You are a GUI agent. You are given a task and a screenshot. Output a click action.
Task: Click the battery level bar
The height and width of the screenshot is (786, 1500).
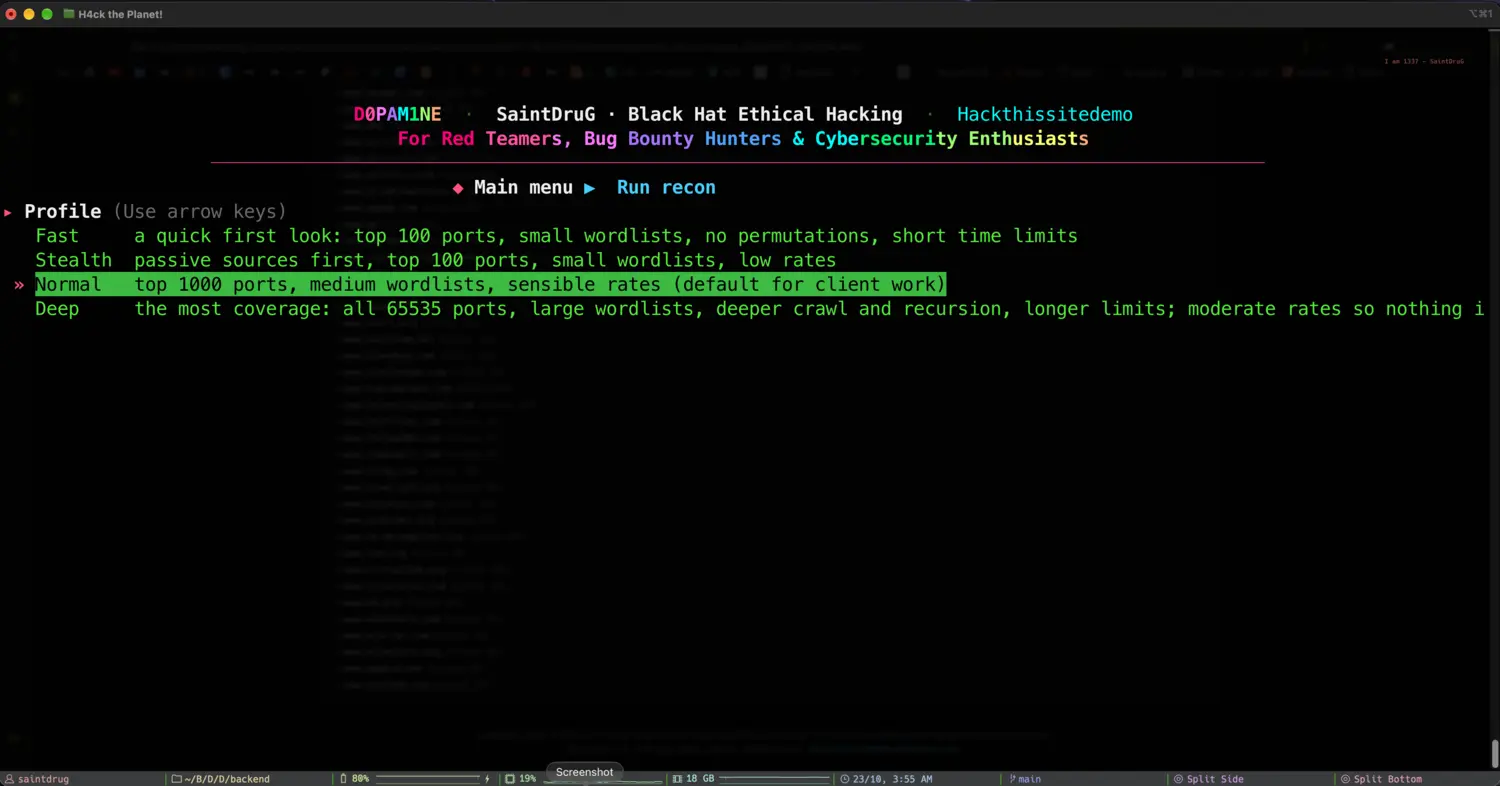[427, 779]
